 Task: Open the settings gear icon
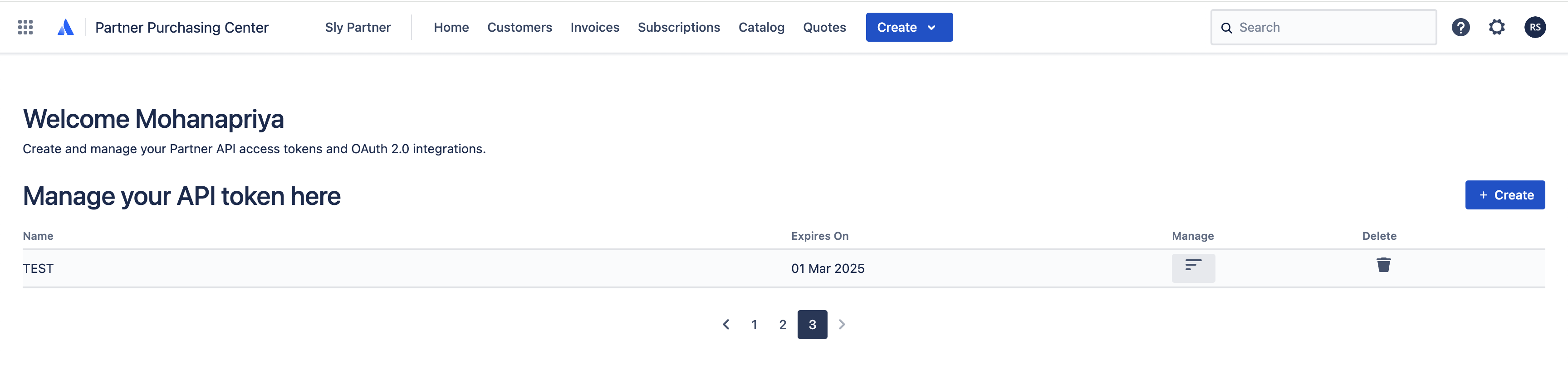[1497, 27]
